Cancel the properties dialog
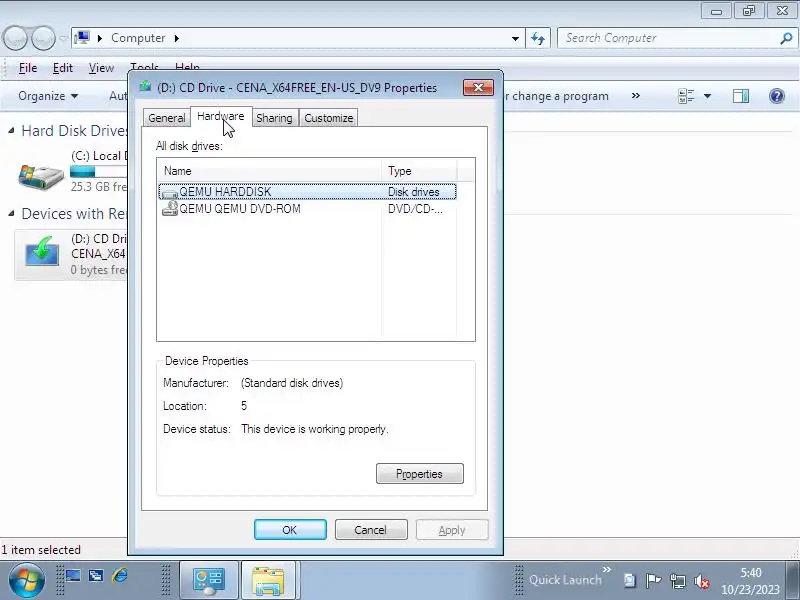Viewport: 800px width, 600px height. [371, 530]
